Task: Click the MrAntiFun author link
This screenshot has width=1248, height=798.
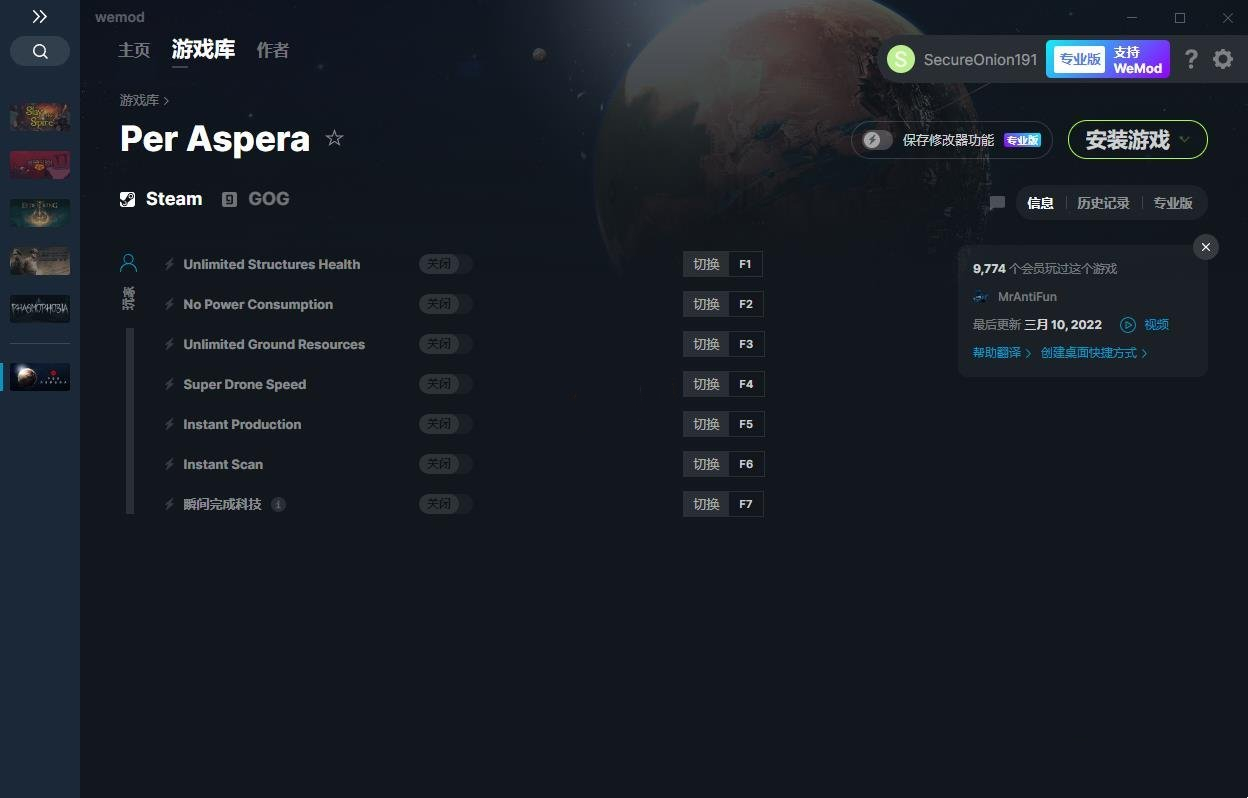Action: click(1027, 297)
